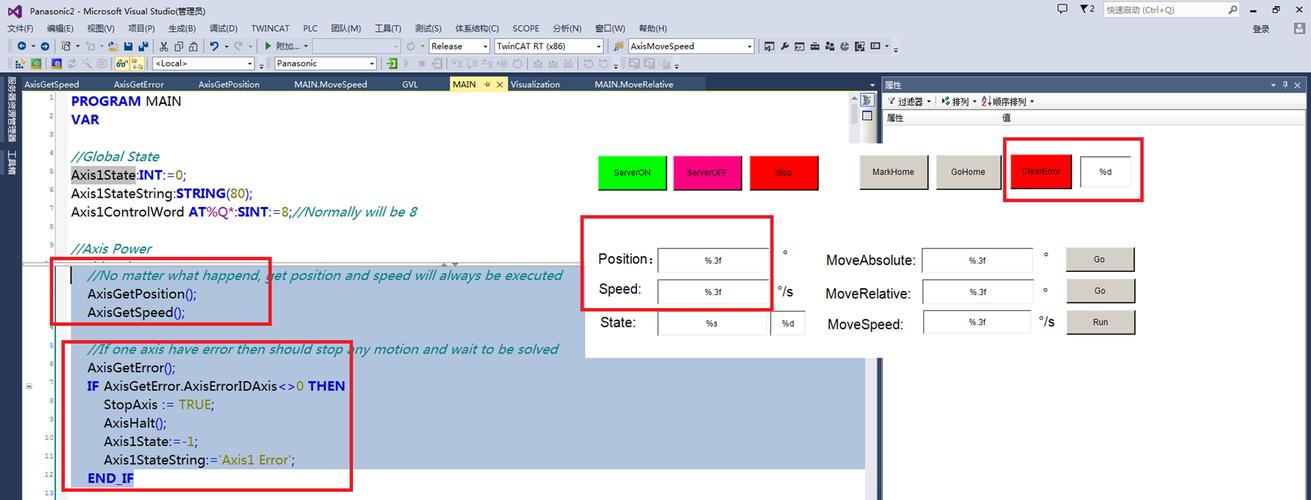
Task: Switch to the Visualization tab
Action: click(x=535, y=85)
